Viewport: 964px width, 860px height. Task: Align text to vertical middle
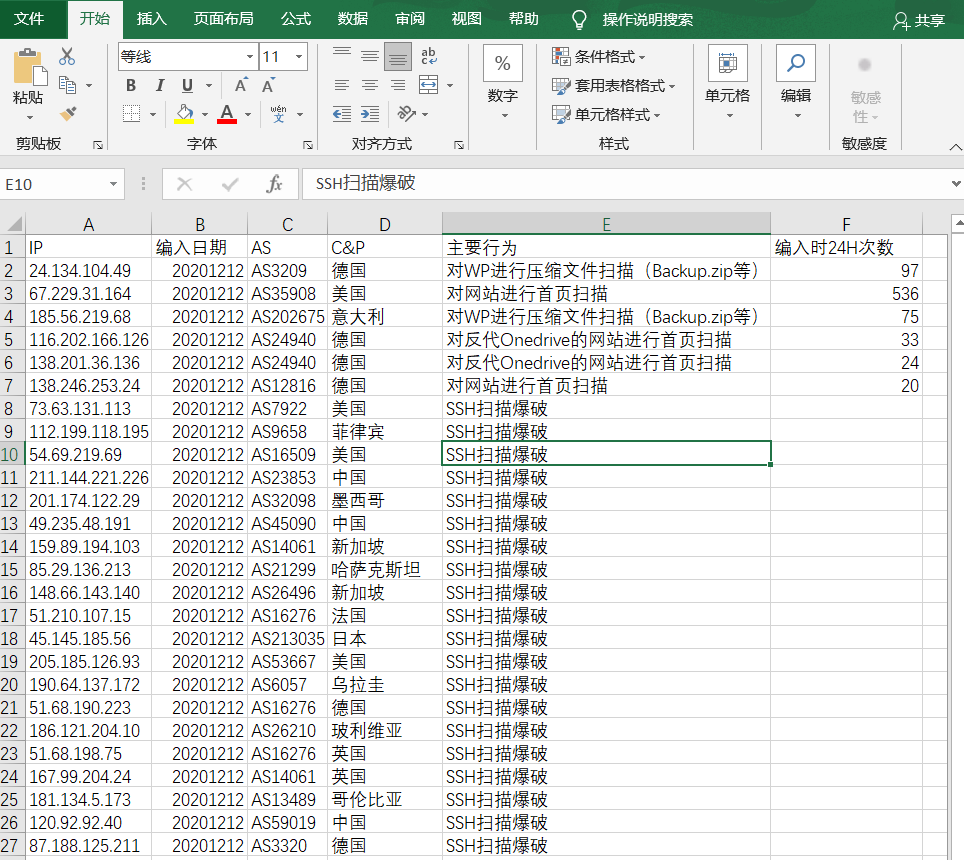coord(369,57)
